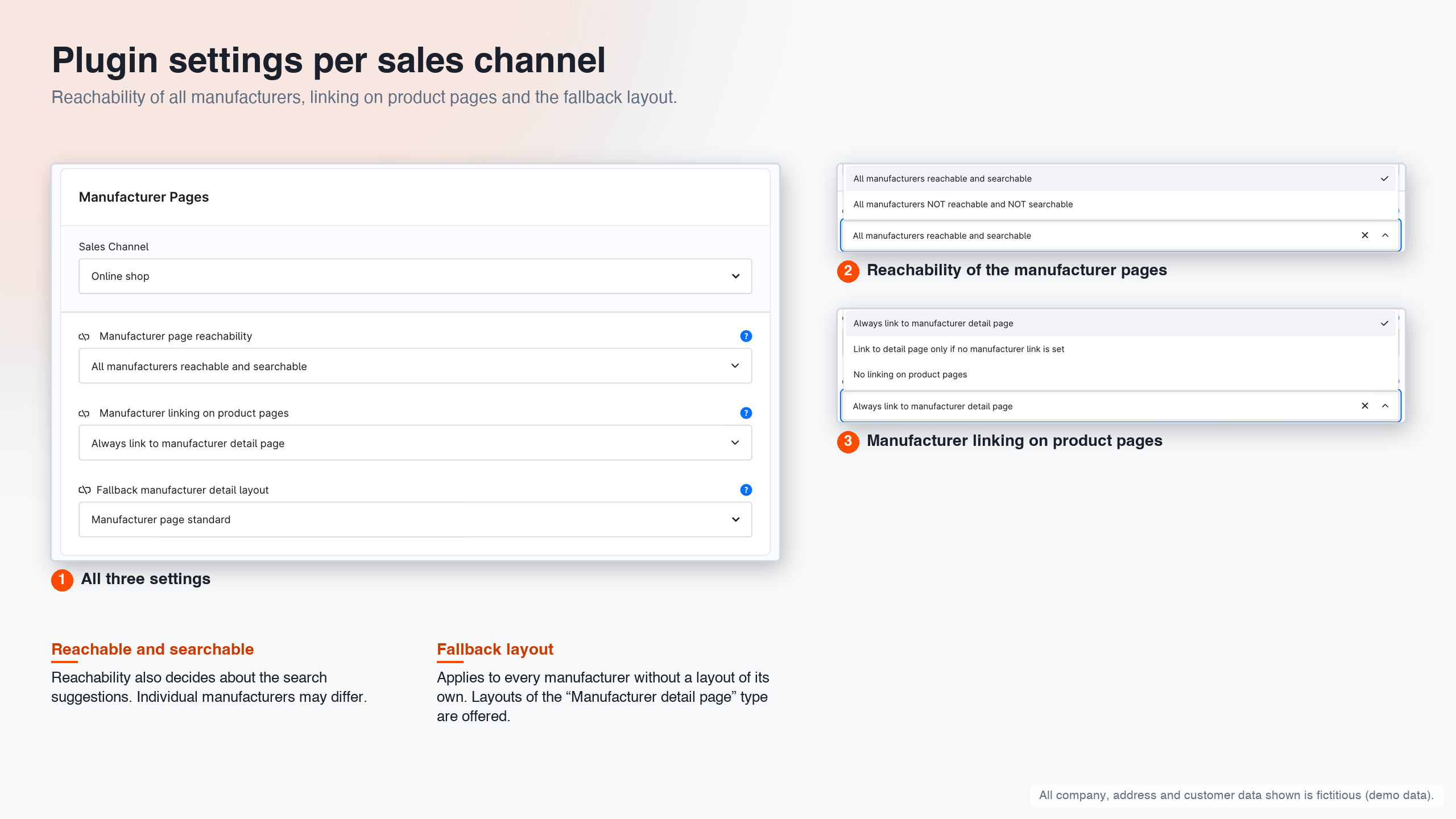Choose 'Always link to manufacturer detail page' list option
The image size is (1456, 819).
[x=1120, y=323]
